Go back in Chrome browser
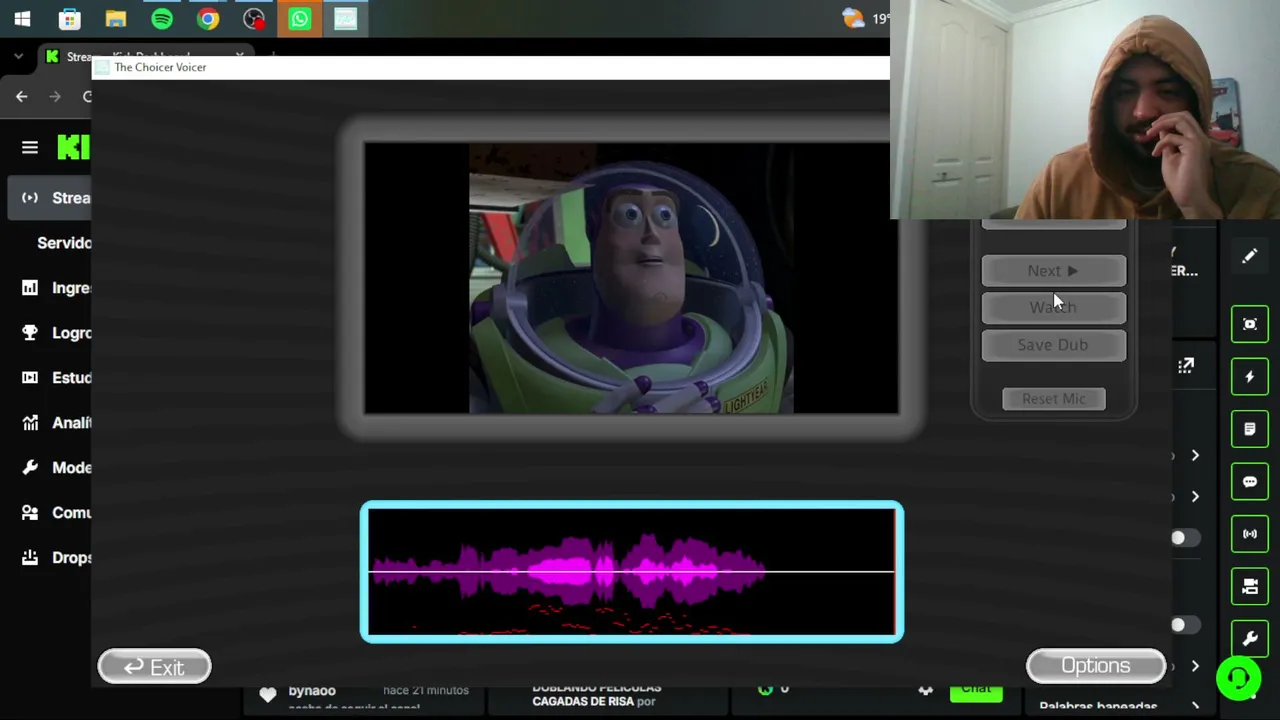 click(x=22, y=96)
